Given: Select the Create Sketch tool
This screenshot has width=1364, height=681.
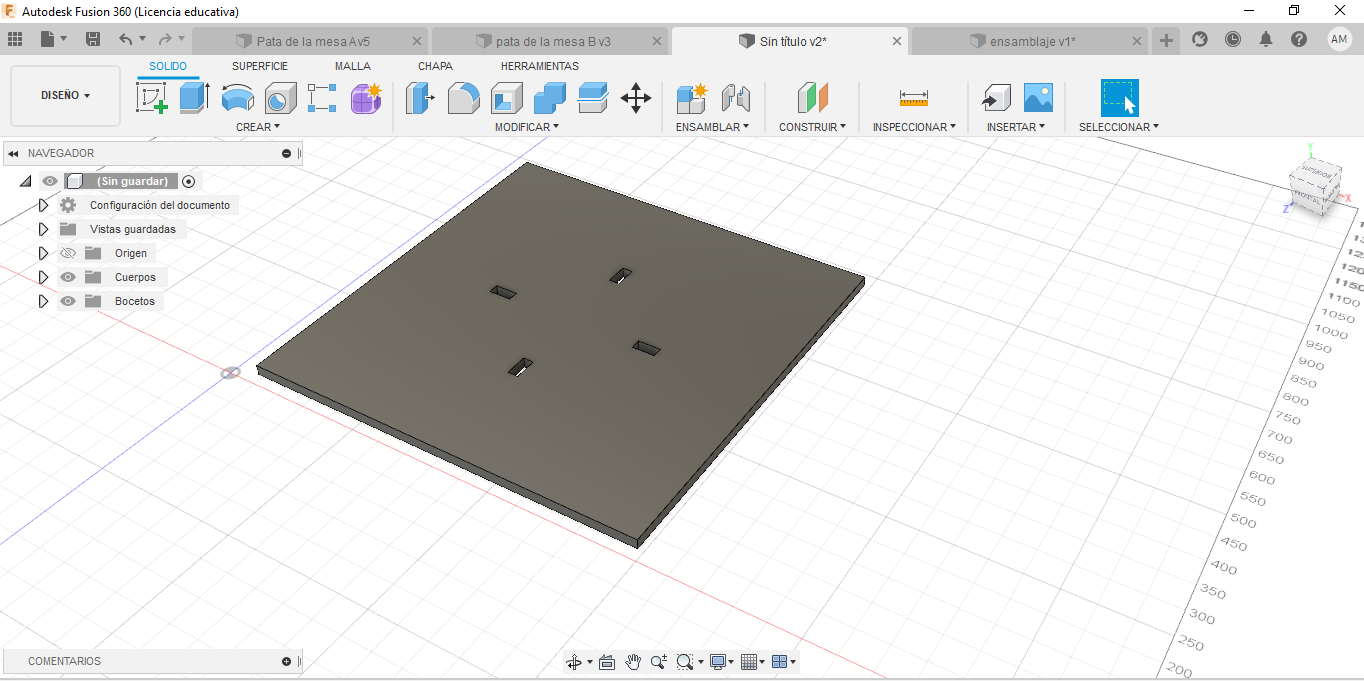Looking at the screenshot, I should click(x=151, y=98).
